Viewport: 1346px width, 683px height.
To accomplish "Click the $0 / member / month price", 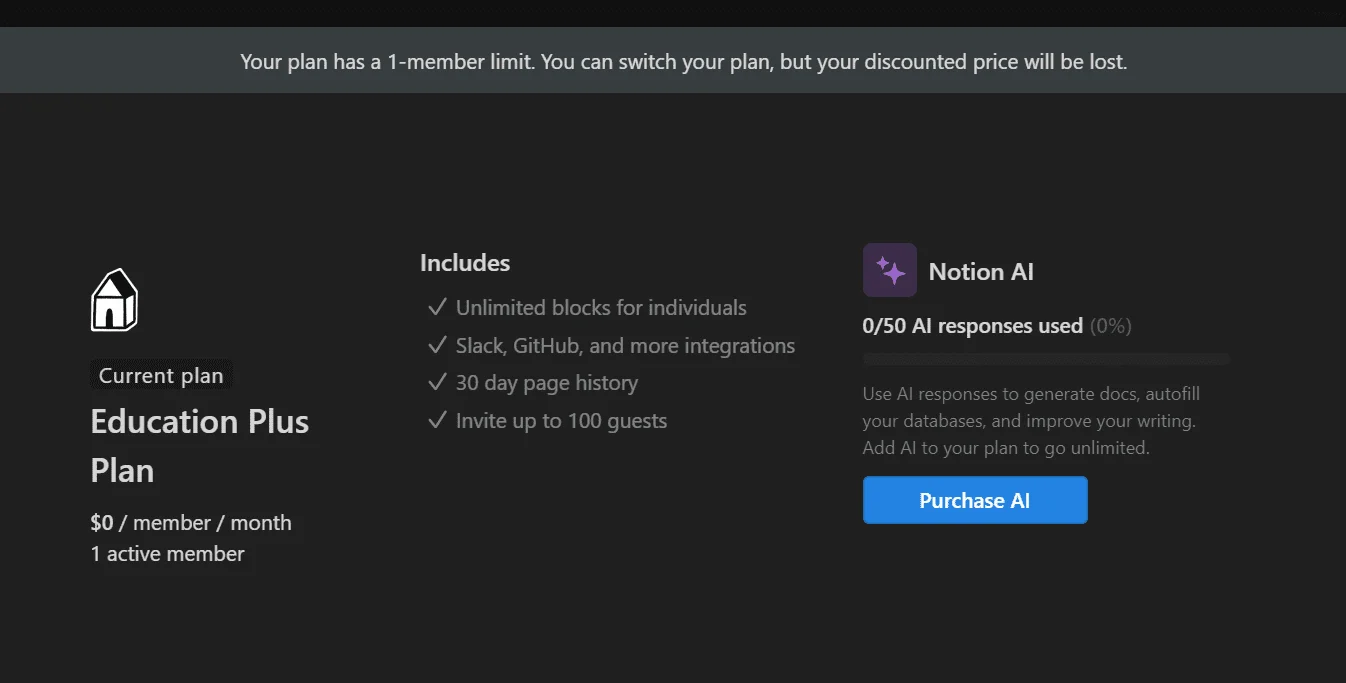I will (x=191, y=522).
